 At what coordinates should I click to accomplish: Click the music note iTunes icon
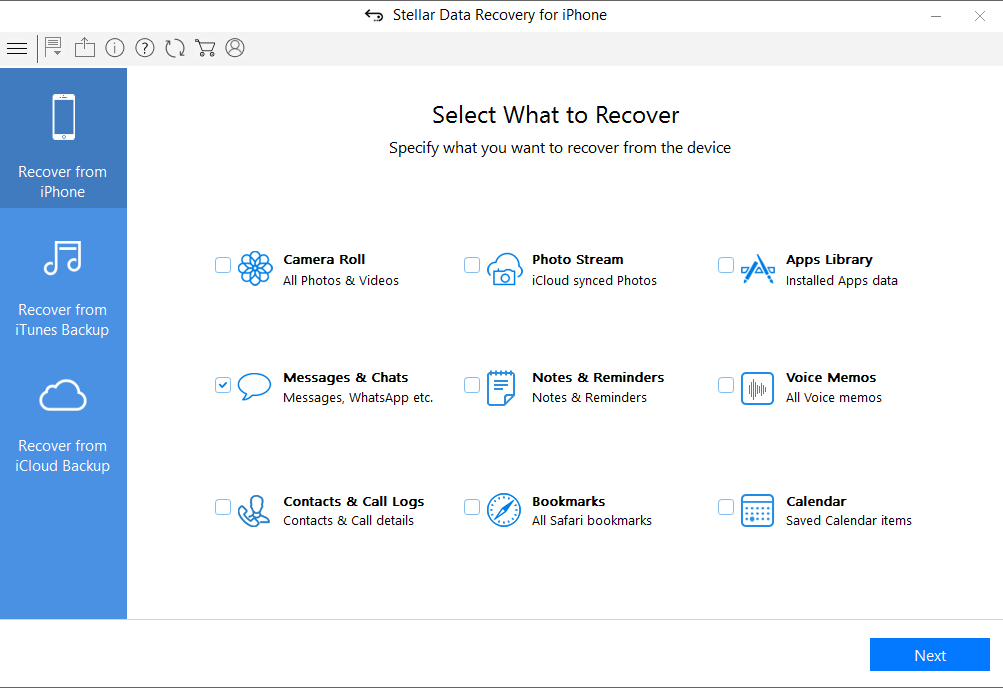[63, 258]
